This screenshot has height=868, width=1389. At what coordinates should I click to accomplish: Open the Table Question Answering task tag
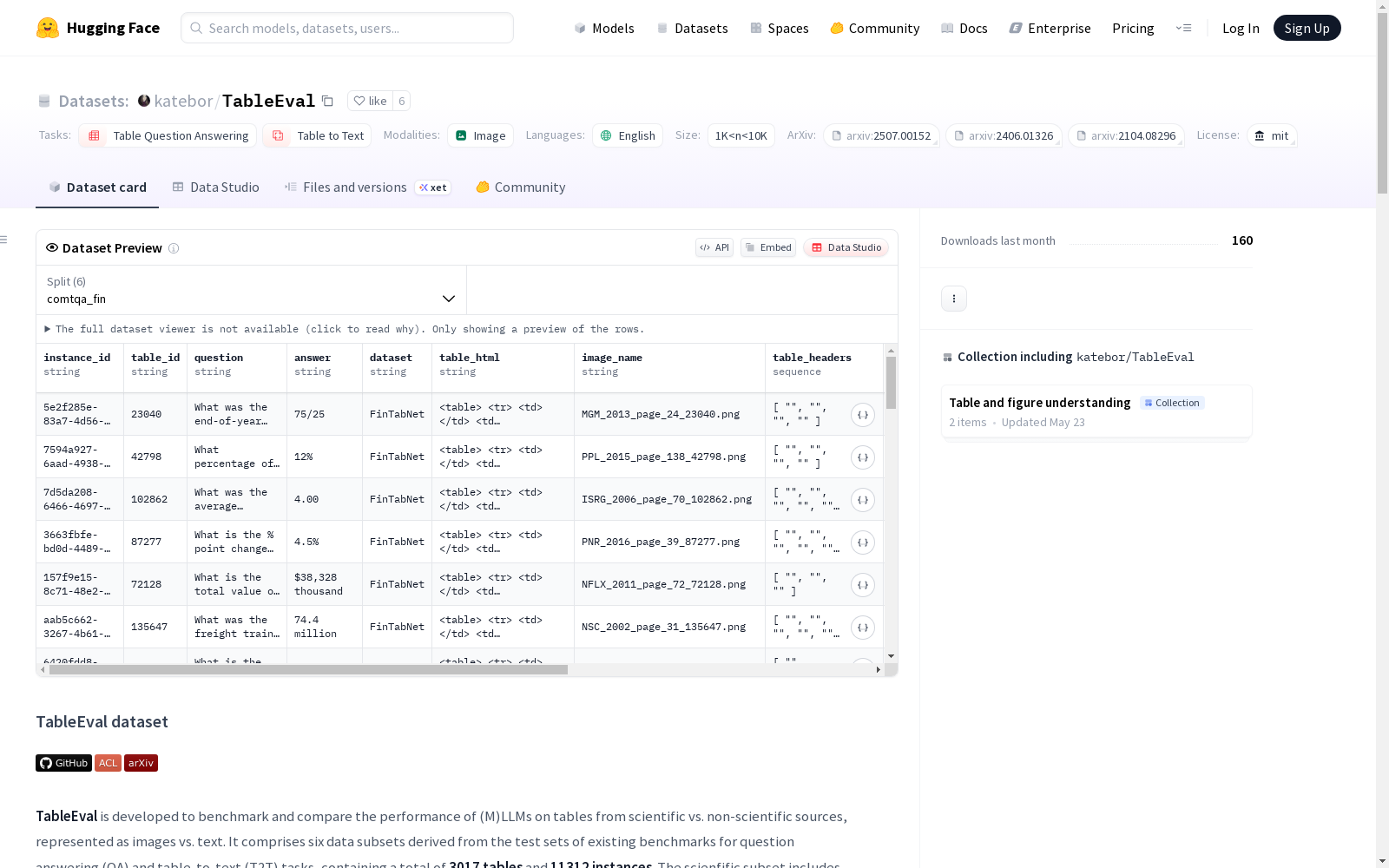[168, 135]
